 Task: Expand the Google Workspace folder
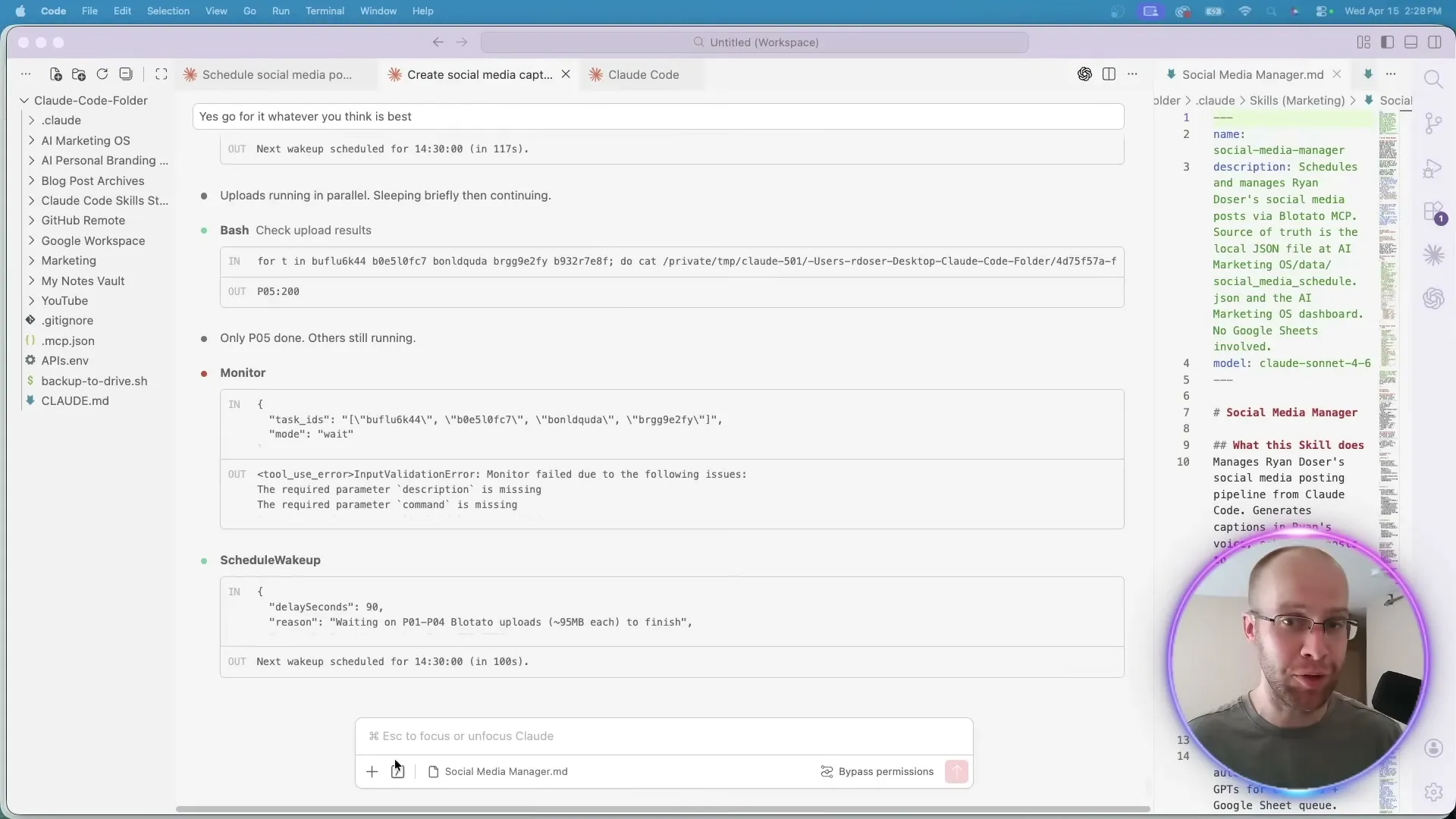pos(93,240)
